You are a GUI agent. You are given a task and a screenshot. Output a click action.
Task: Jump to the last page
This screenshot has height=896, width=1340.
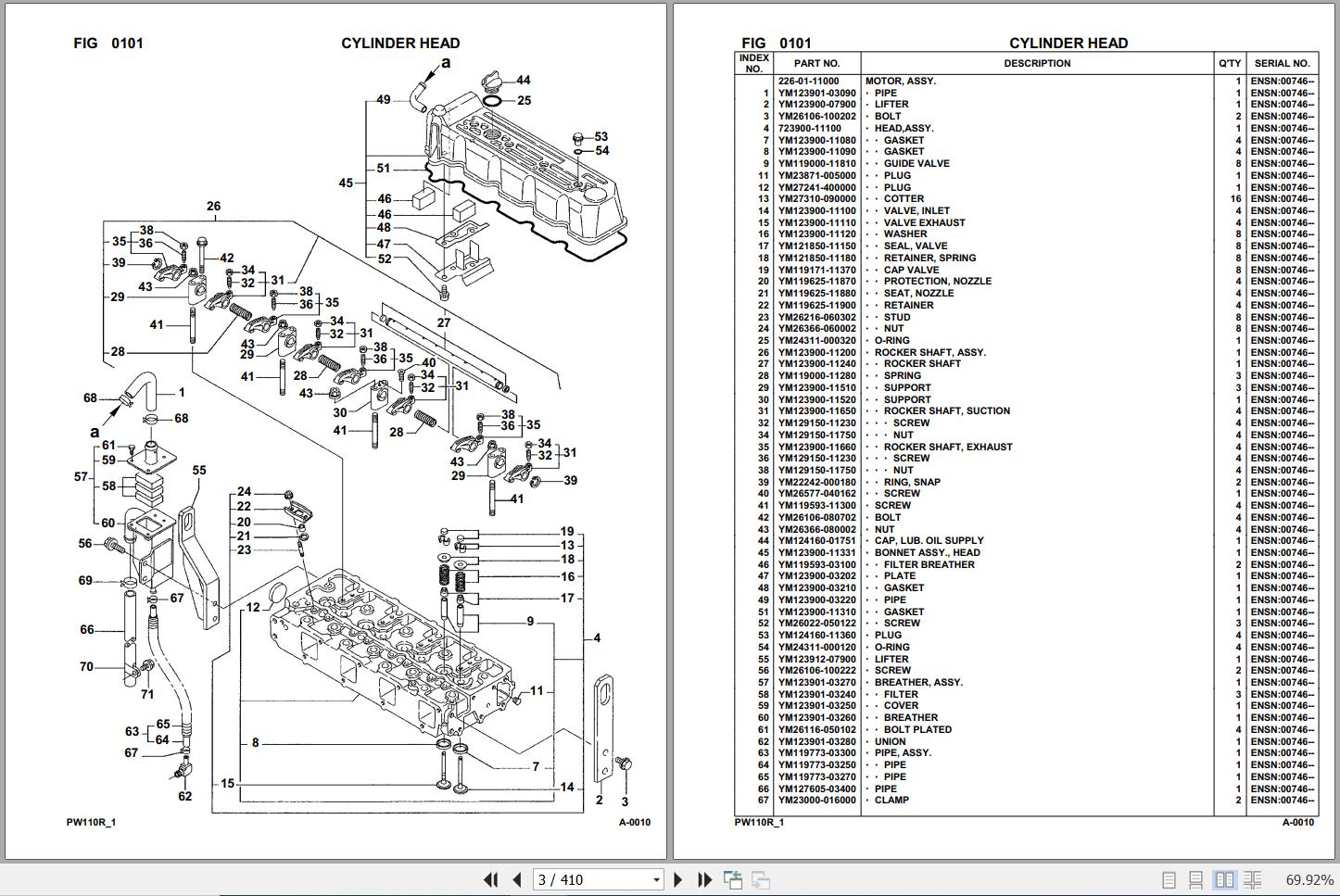point(704,879)
